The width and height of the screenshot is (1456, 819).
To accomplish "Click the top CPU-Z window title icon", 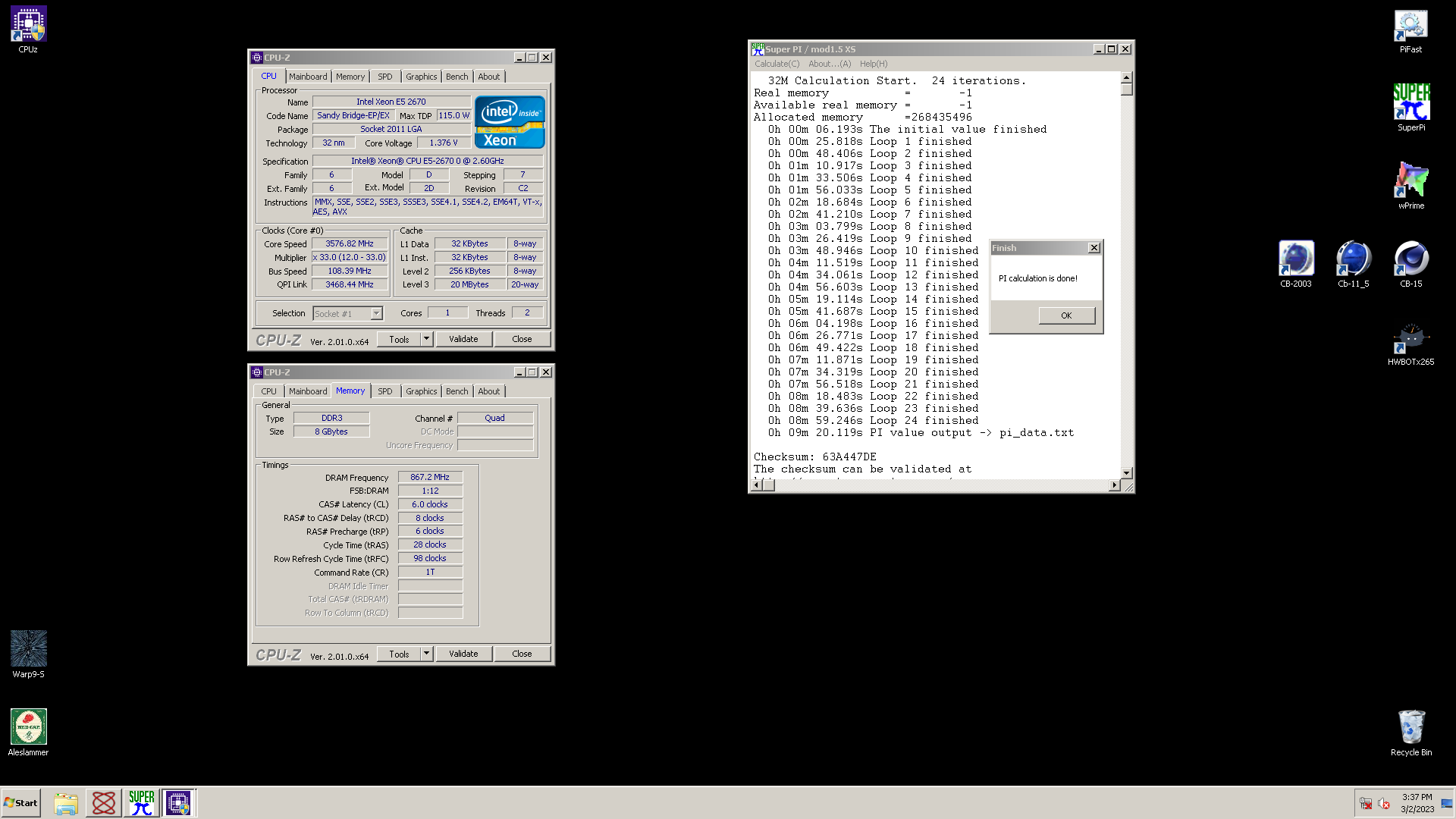I will tap(257, 58).
